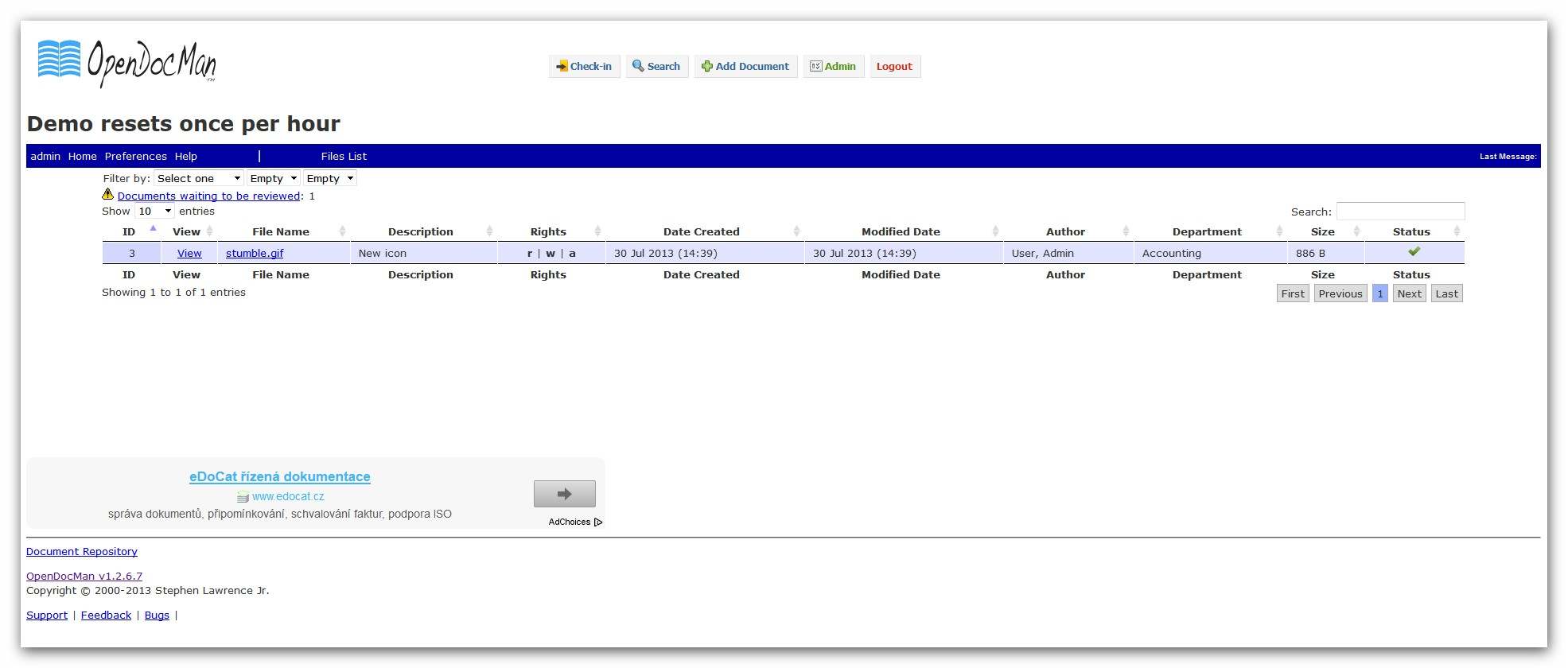Click admin in the blue navigation bar
This screenshot has height=668, width=1568.
[x=45, y=156]
